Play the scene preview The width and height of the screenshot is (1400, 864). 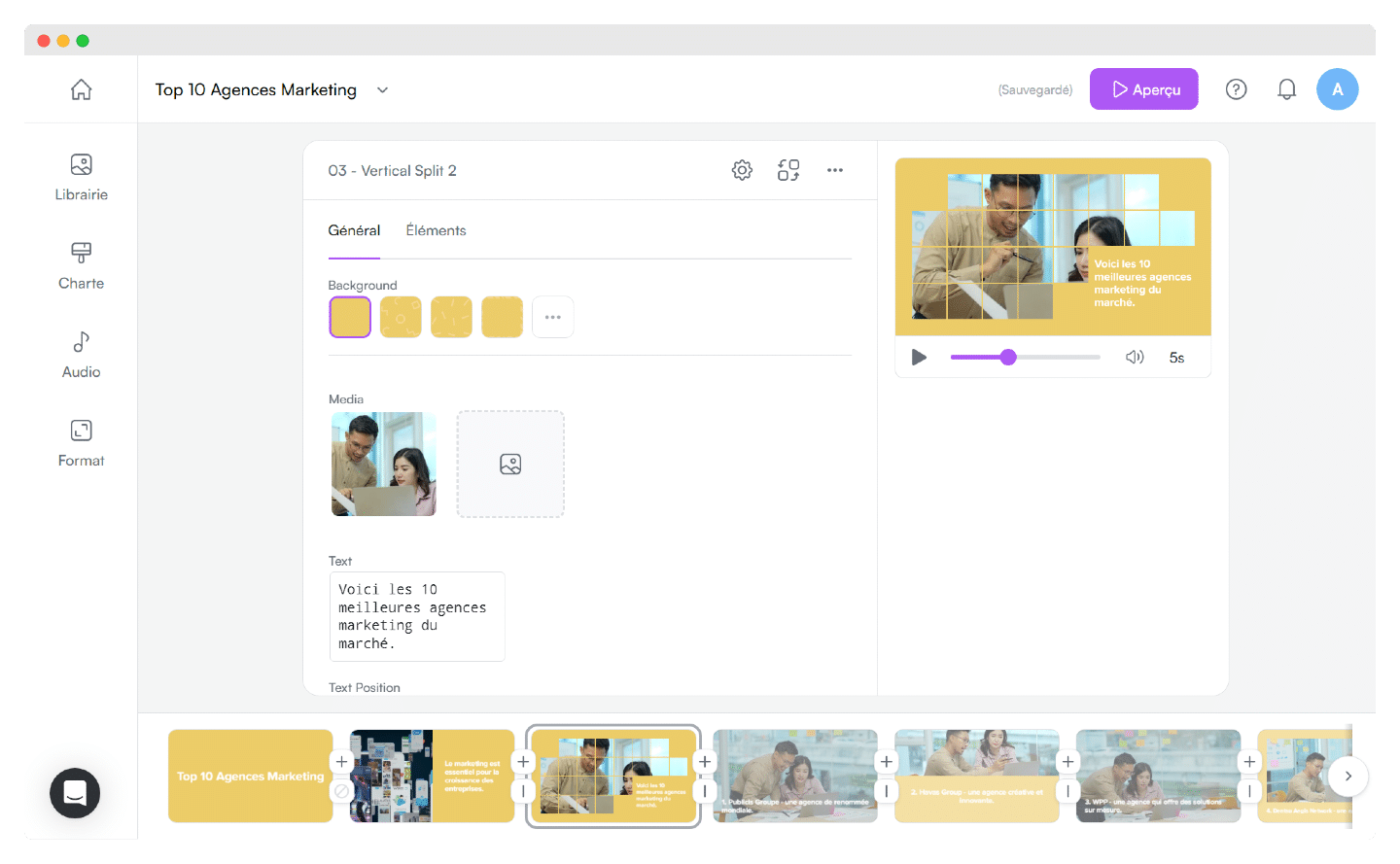click(919, 358)
